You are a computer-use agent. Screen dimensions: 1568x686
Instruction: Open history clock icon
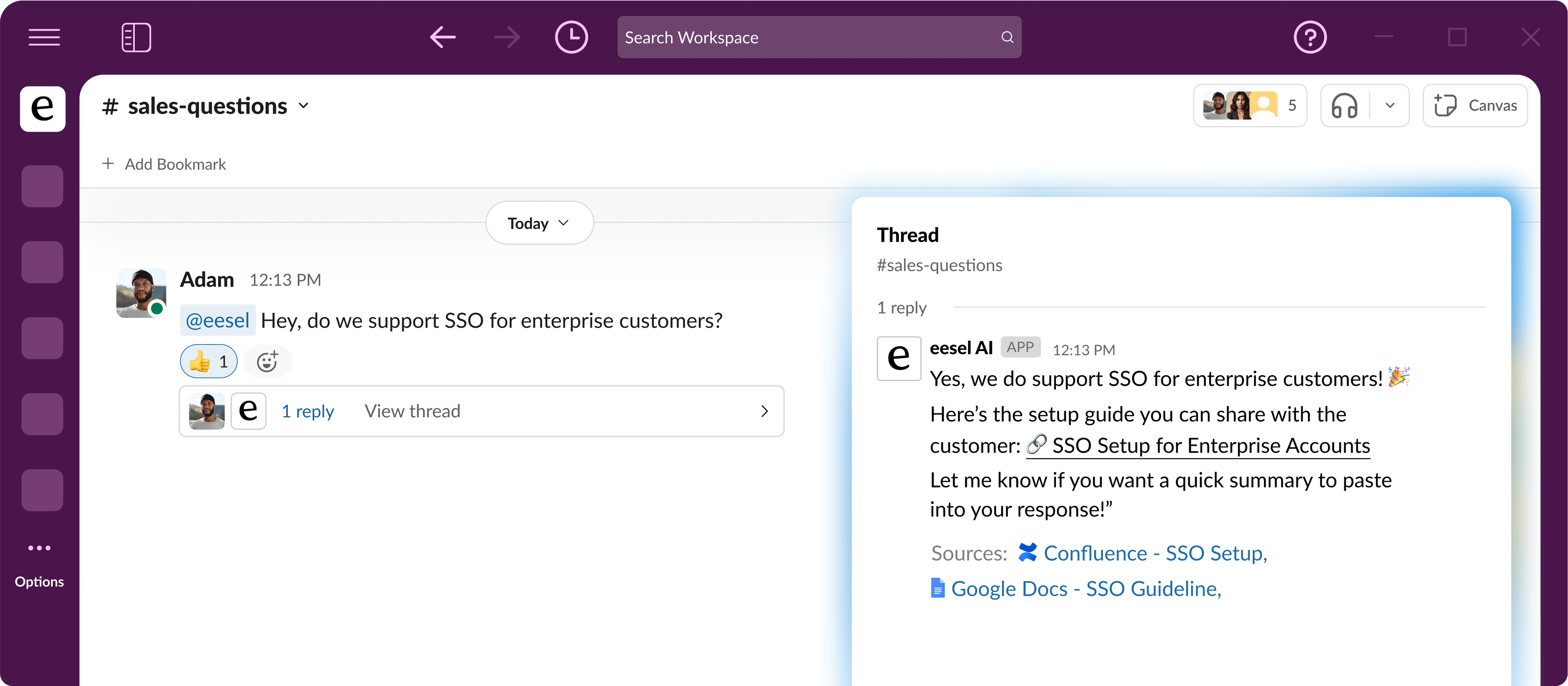[x=571, y=37]
